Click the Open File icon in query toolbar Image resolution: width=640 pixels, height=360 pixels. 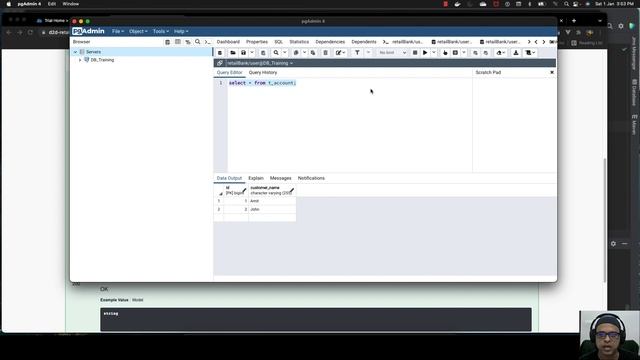click(x=233, y=53)
